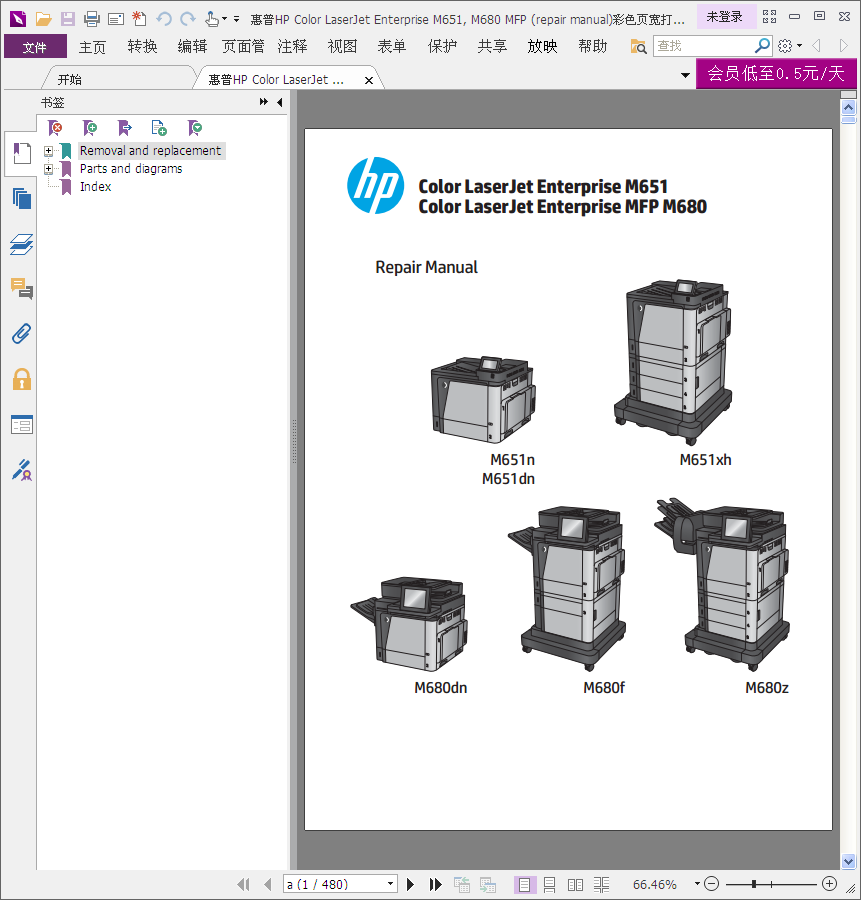Enable single page view mode
Viewport: 861px width, 900px height.
(525, 885)
